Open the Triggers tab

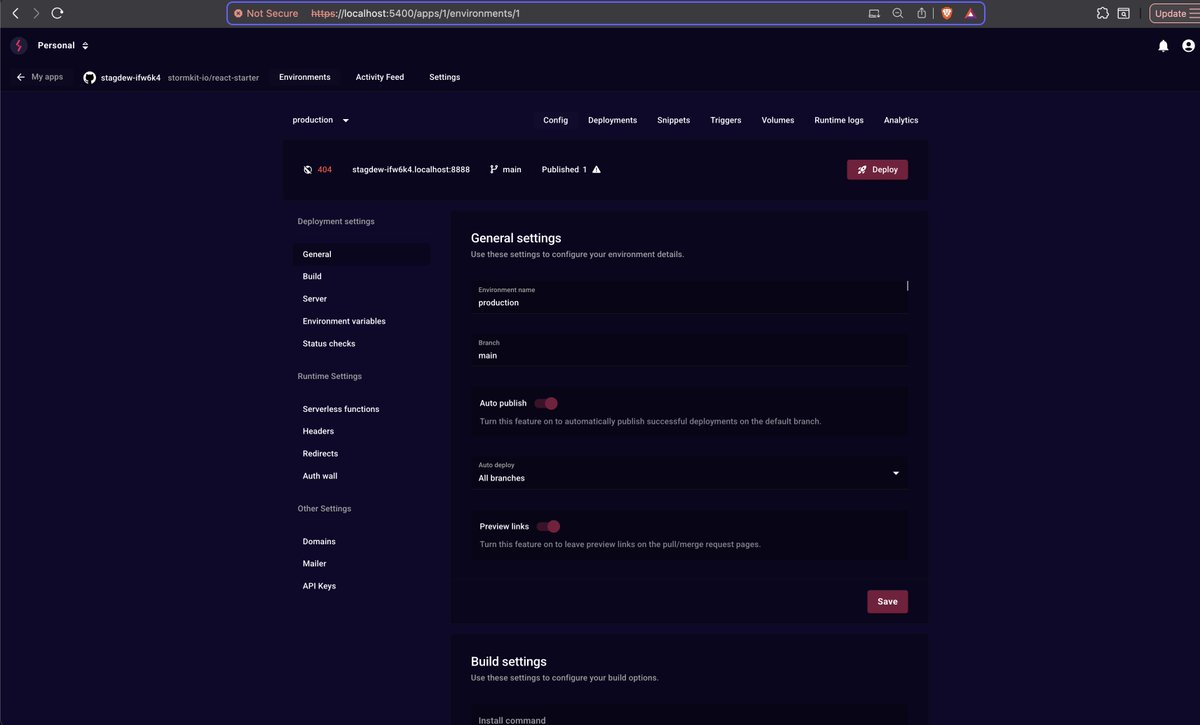pos(726,120)
